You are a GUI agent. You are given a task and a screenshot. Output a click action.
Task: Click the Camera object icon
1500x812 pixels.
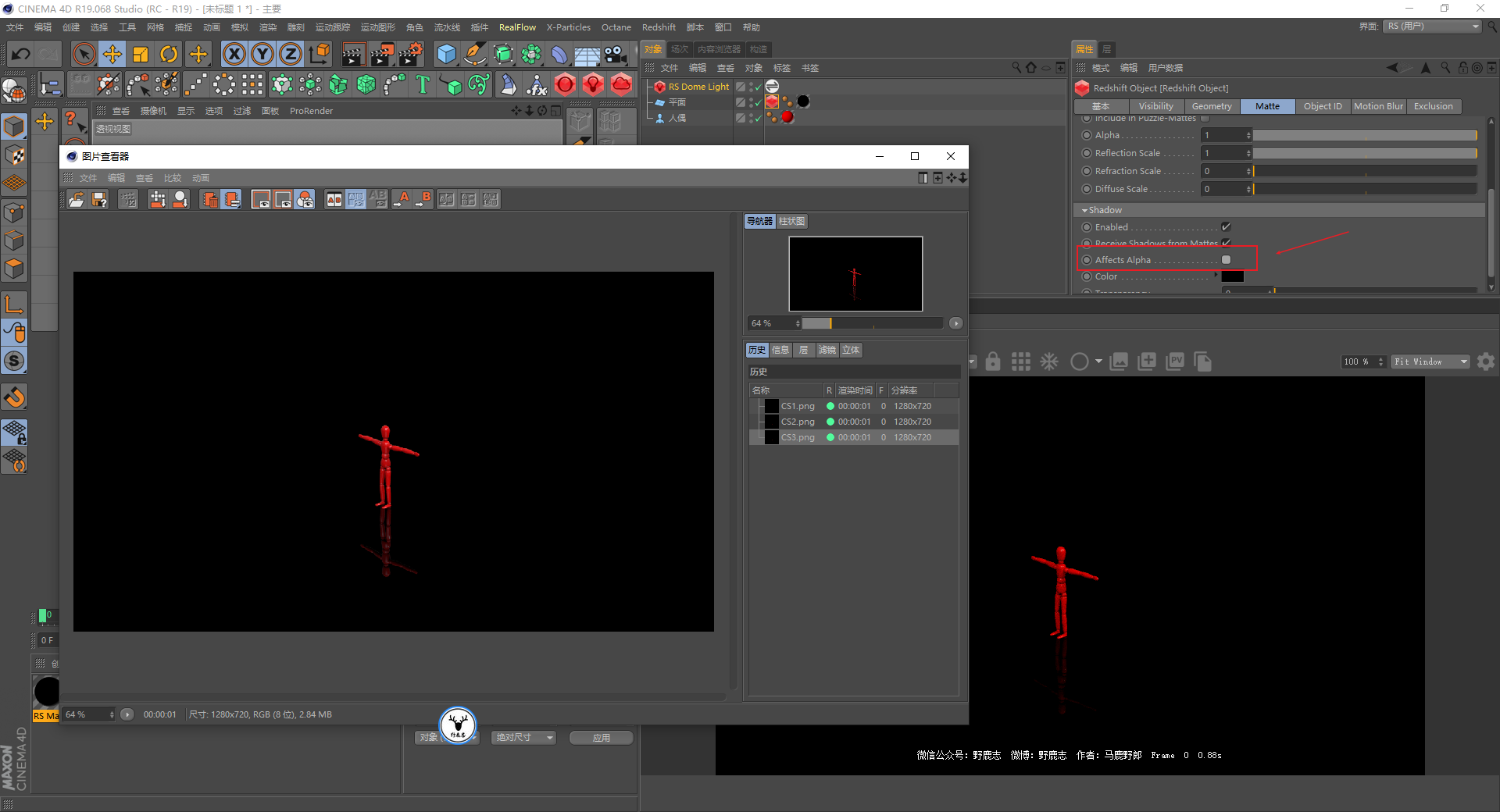(x=616, y=54)
